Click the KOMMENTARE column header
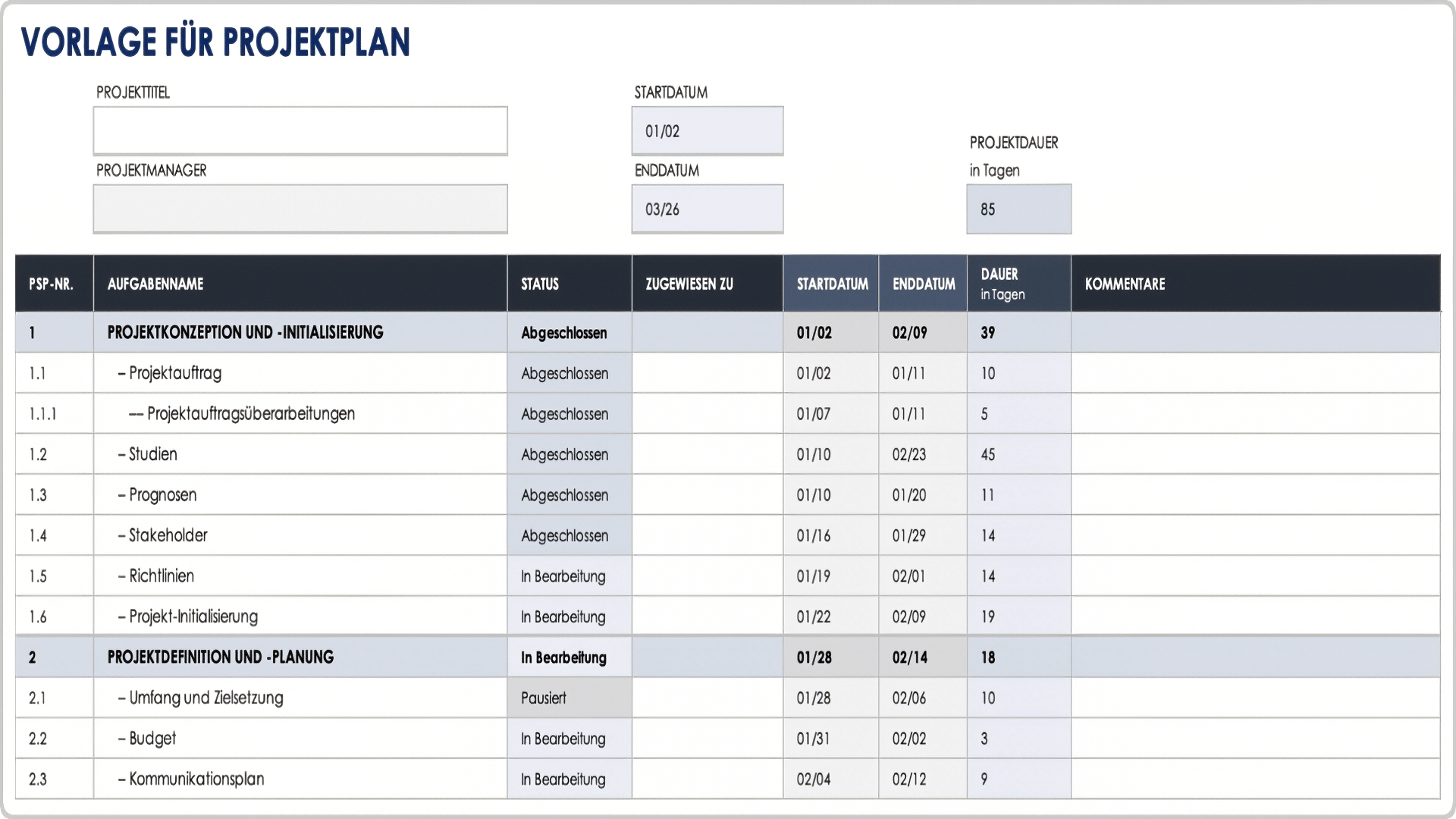The height and width of the screenshot is (819, 1456). 1255,284
